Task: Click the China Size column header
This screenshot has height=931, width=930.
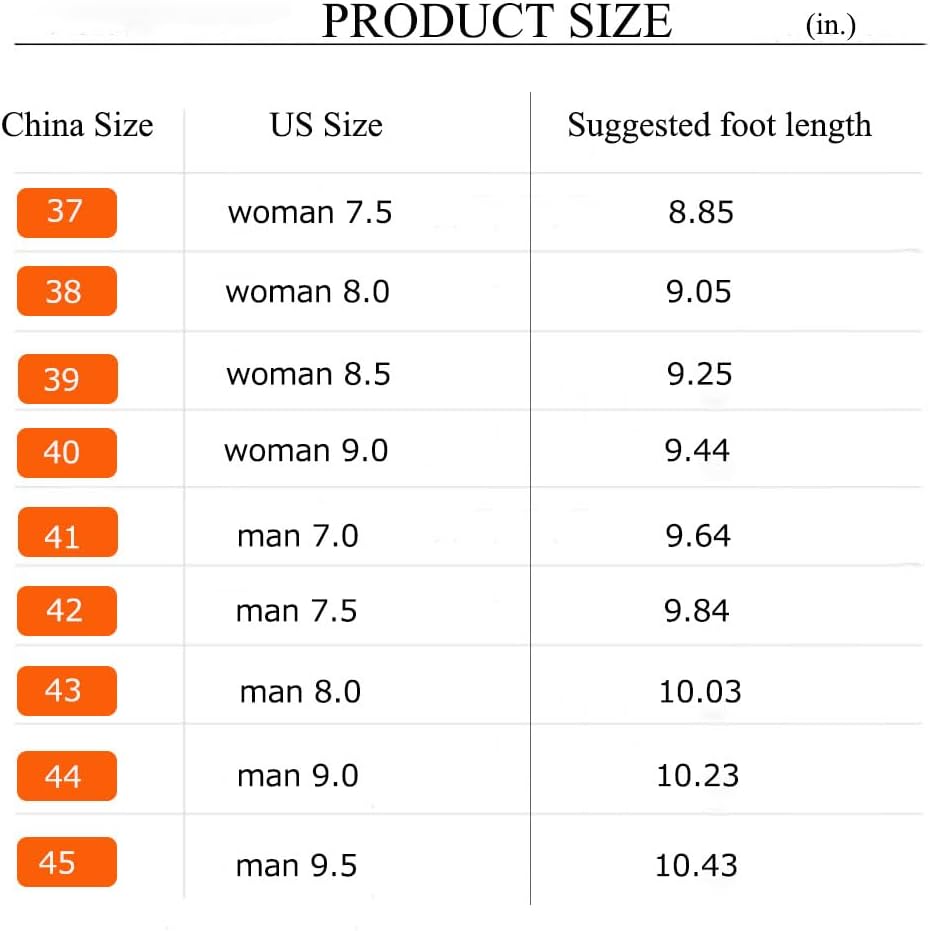Action: click(77, 125)
